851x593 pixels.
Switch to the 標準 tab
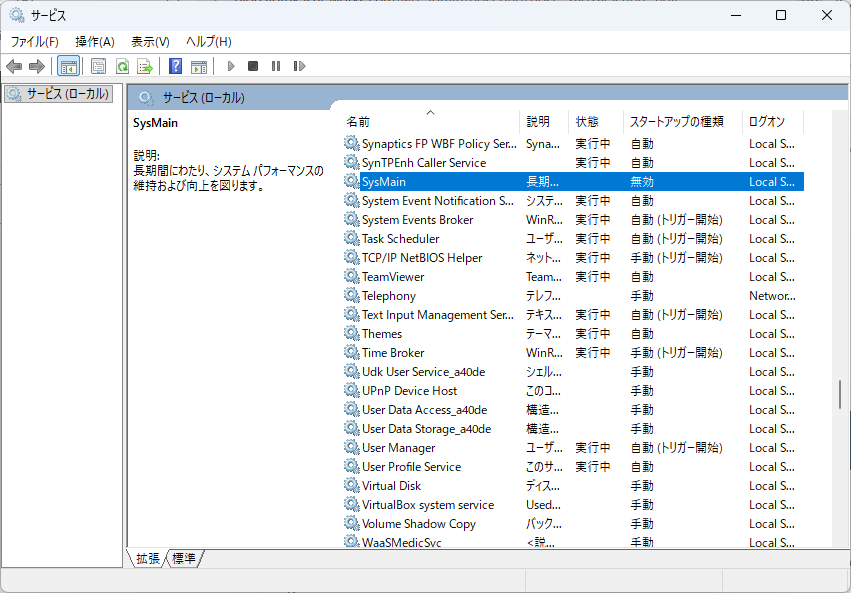(x=184, y=559)
